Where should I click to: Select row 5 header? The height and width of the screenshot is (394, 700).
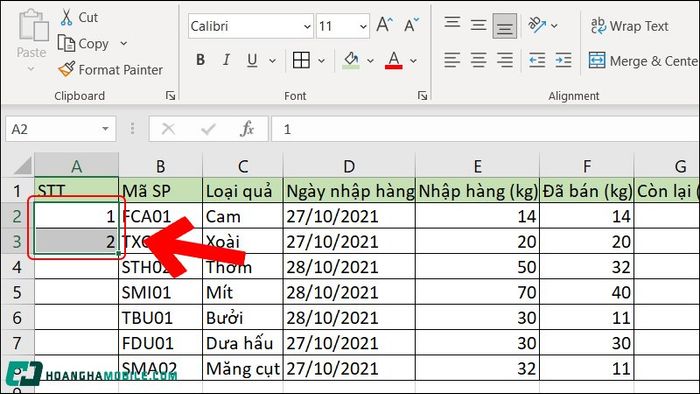17,292
